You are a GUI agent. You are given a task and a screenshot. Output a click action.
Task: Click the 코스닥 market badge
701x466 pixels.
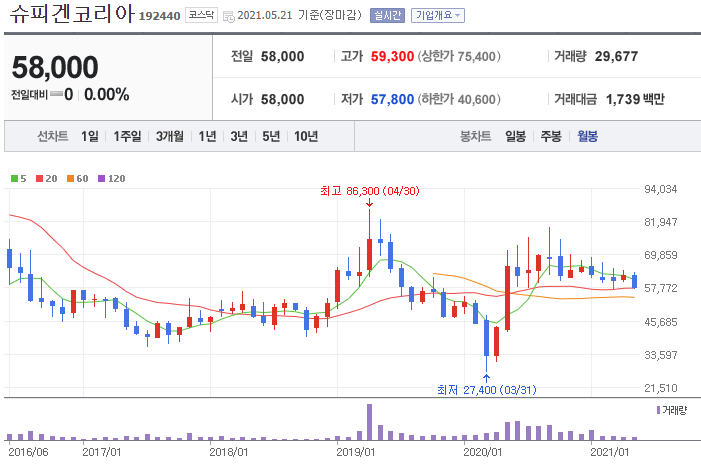click(x=201, y=15)
